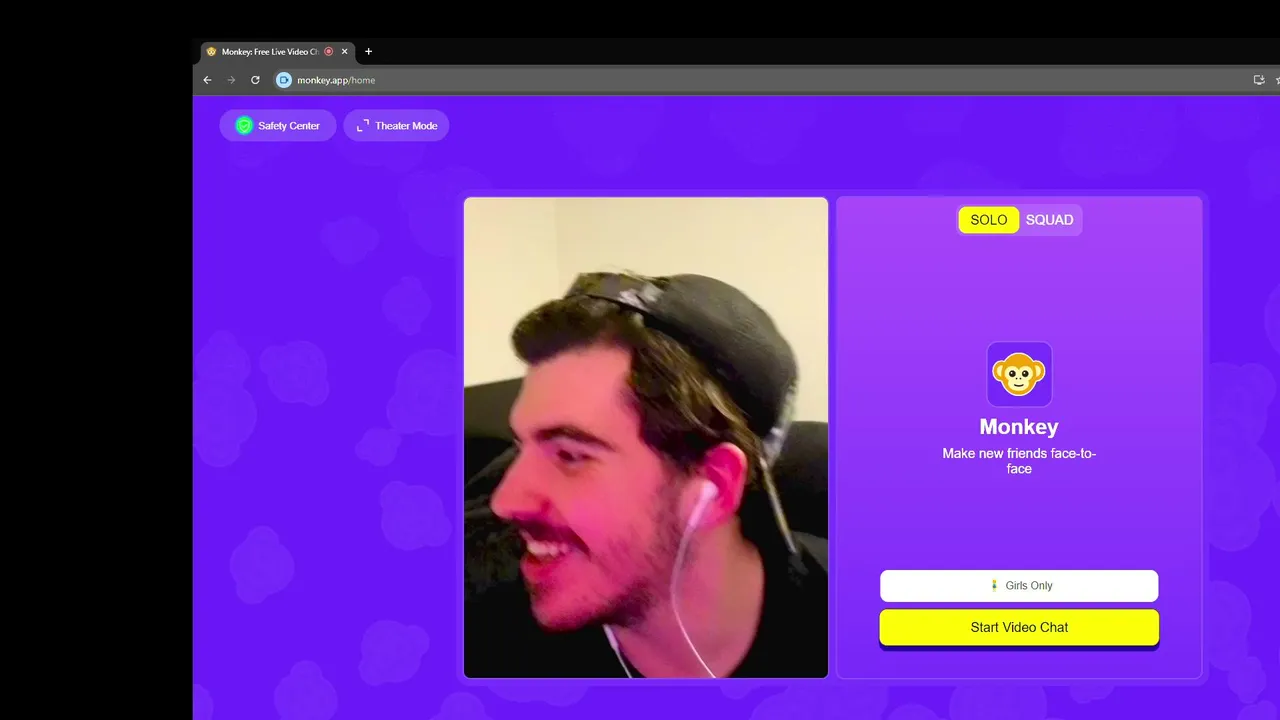Open a new browser tab
This screenshot has width=1280, height=720.
pyautogui.click(x=368, y=51)
